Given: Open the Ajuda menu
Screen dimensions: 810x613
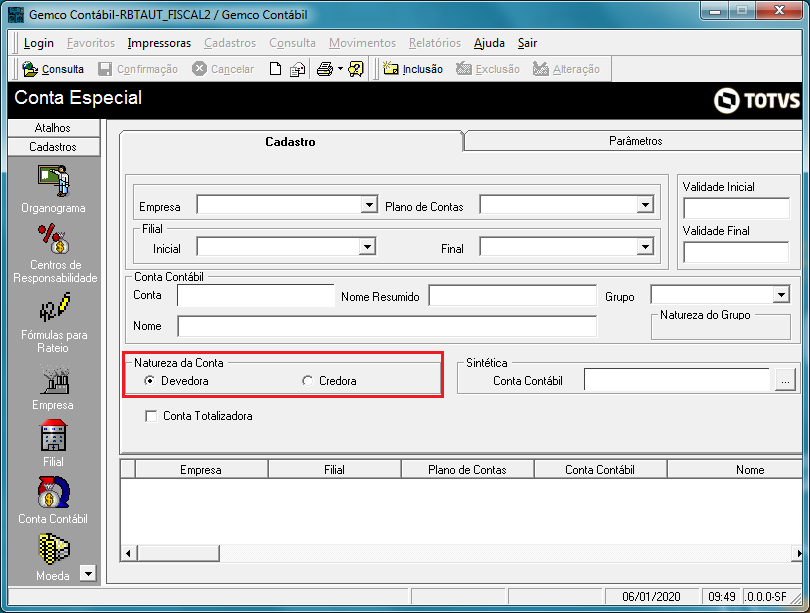Looking at the screenshot, I should coord(489,43).
